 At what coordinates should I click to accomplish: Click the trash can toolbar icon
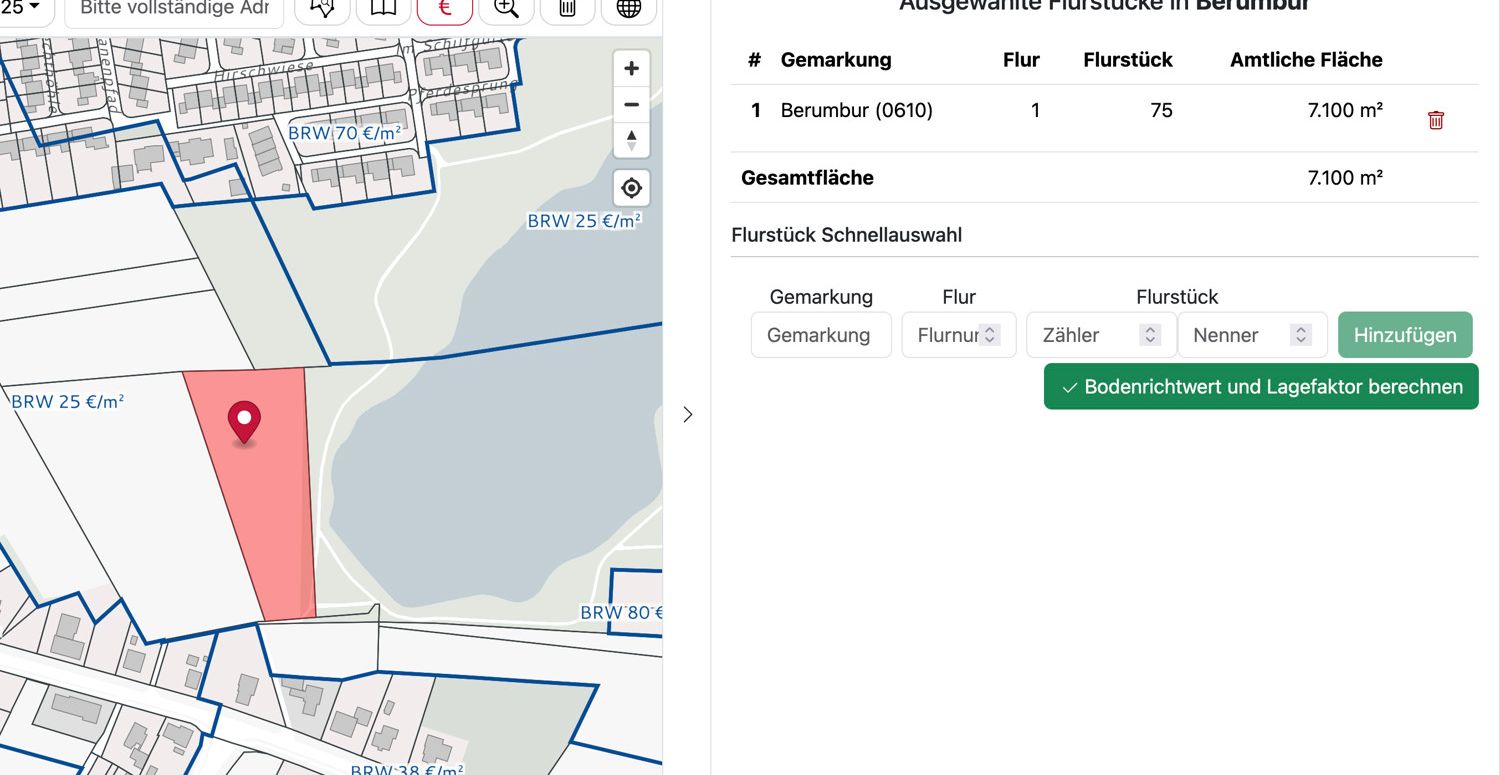coord(567,8)
